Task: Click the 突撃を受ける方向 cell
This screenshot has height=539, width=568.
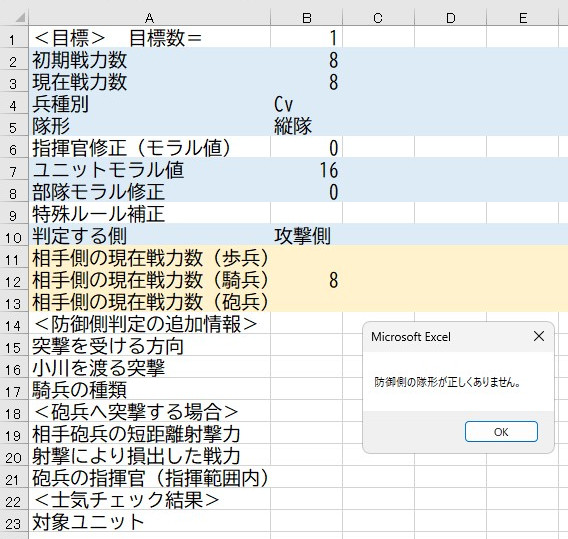Action: click(149, 345)
